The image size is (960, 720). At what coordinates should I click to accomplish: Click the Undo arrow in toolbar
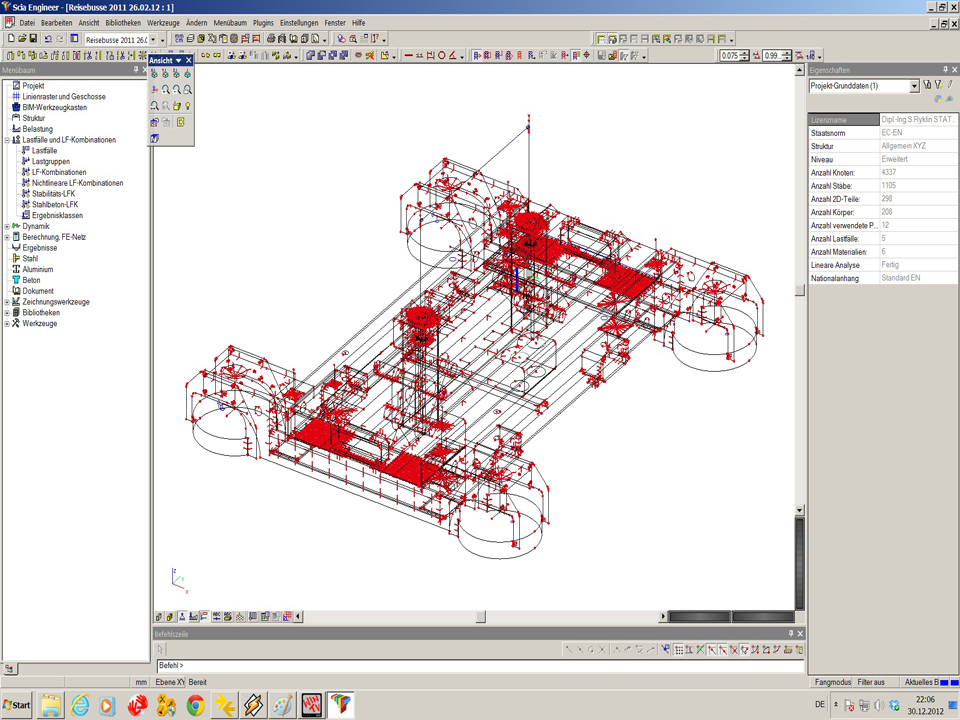pyautogui.click(x=48, y=39)
